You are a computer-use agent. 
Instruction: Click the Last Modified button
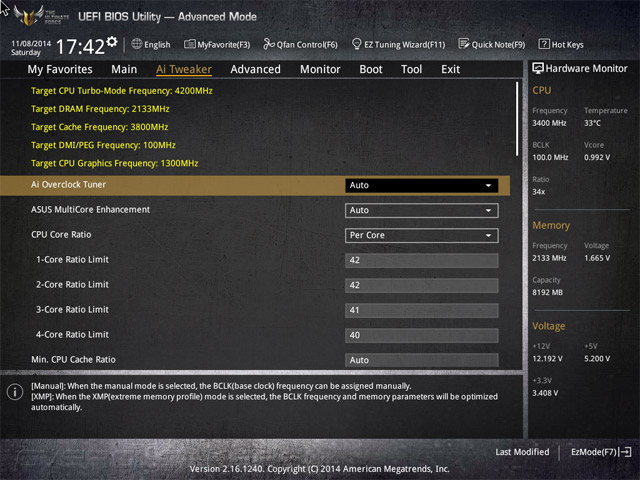(522, 452)
